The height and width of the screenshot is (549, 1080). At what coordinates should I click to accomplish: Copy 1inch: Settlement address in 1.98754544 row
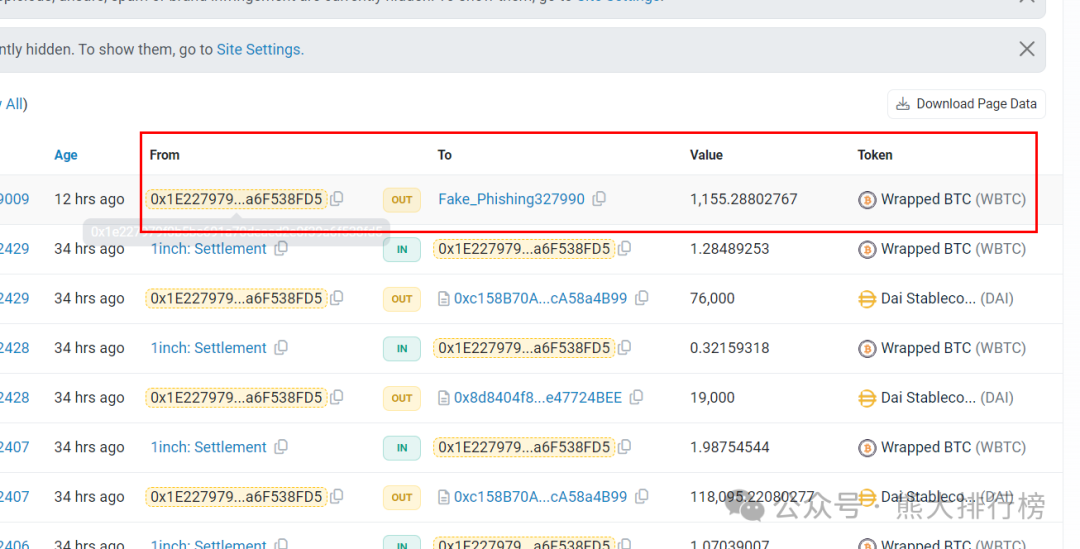coord(281,447)
